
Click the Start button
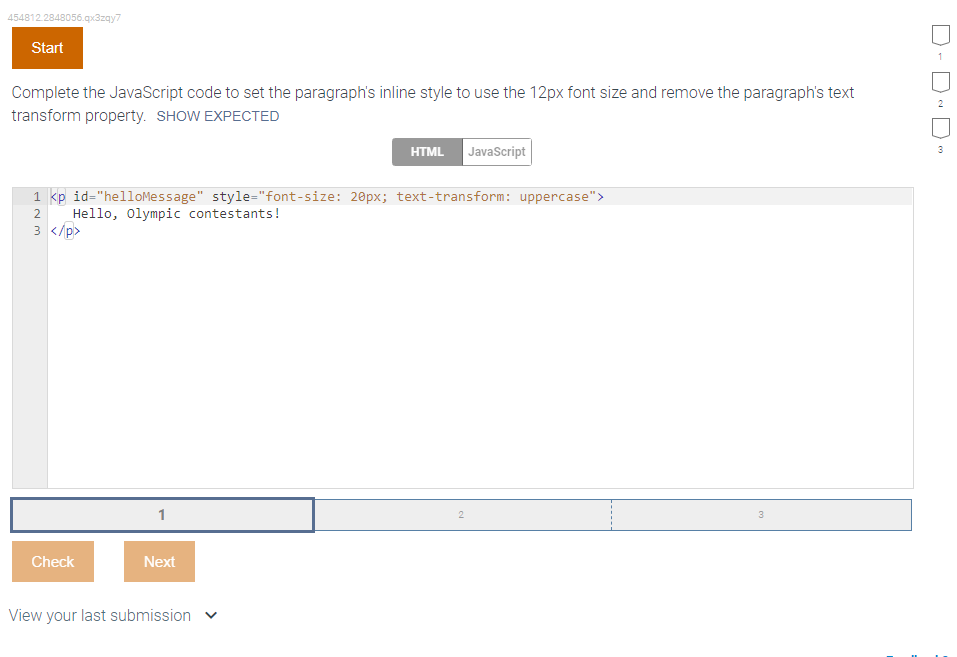tap(46, 47)
